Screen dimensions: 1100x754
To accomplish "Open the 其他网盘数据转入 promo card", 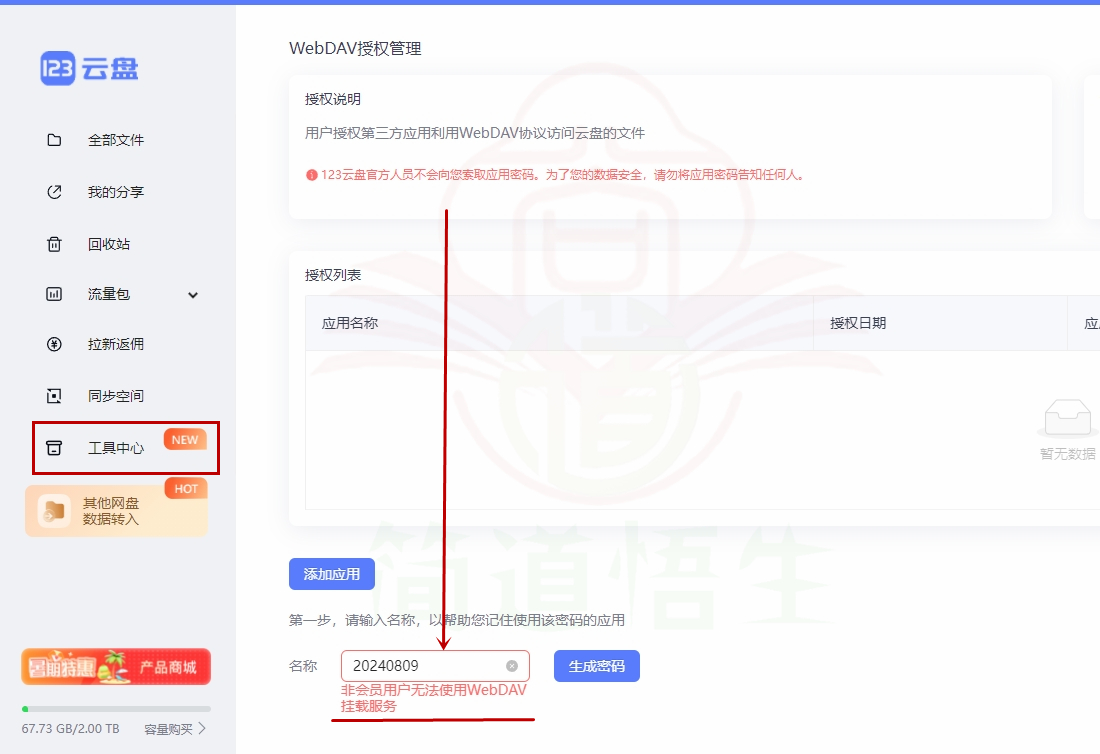I will click(116, 511).
